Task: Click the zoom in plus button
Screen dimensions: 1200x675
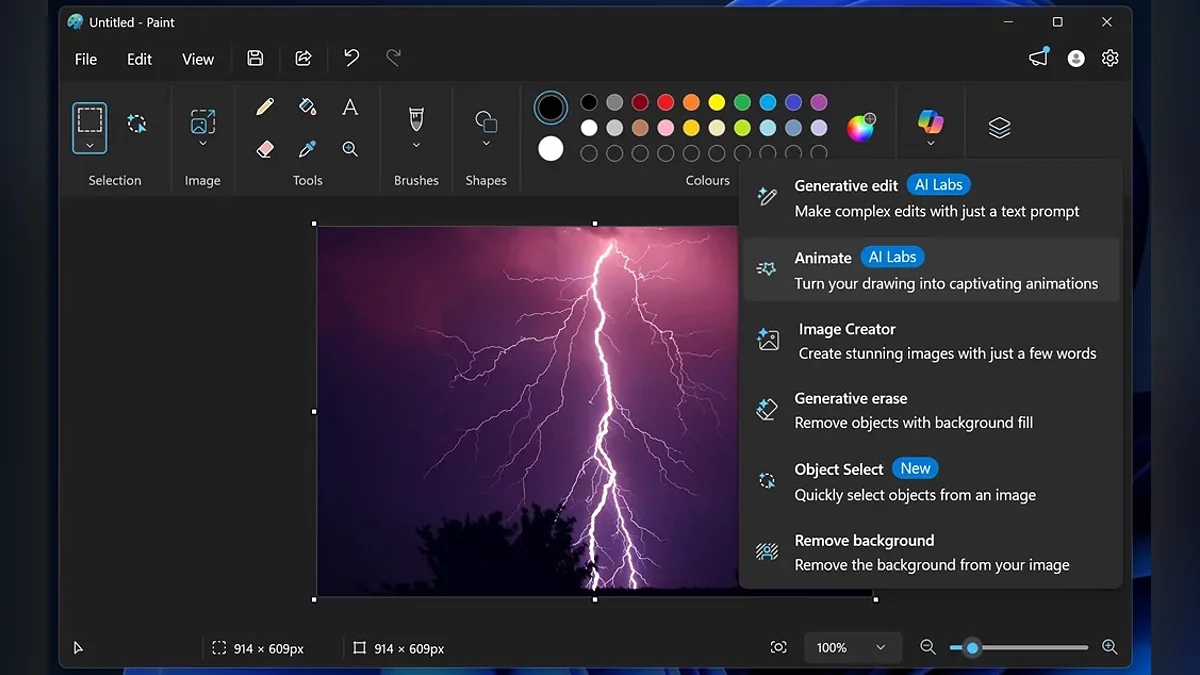Action: click(x=1109, y=648)
